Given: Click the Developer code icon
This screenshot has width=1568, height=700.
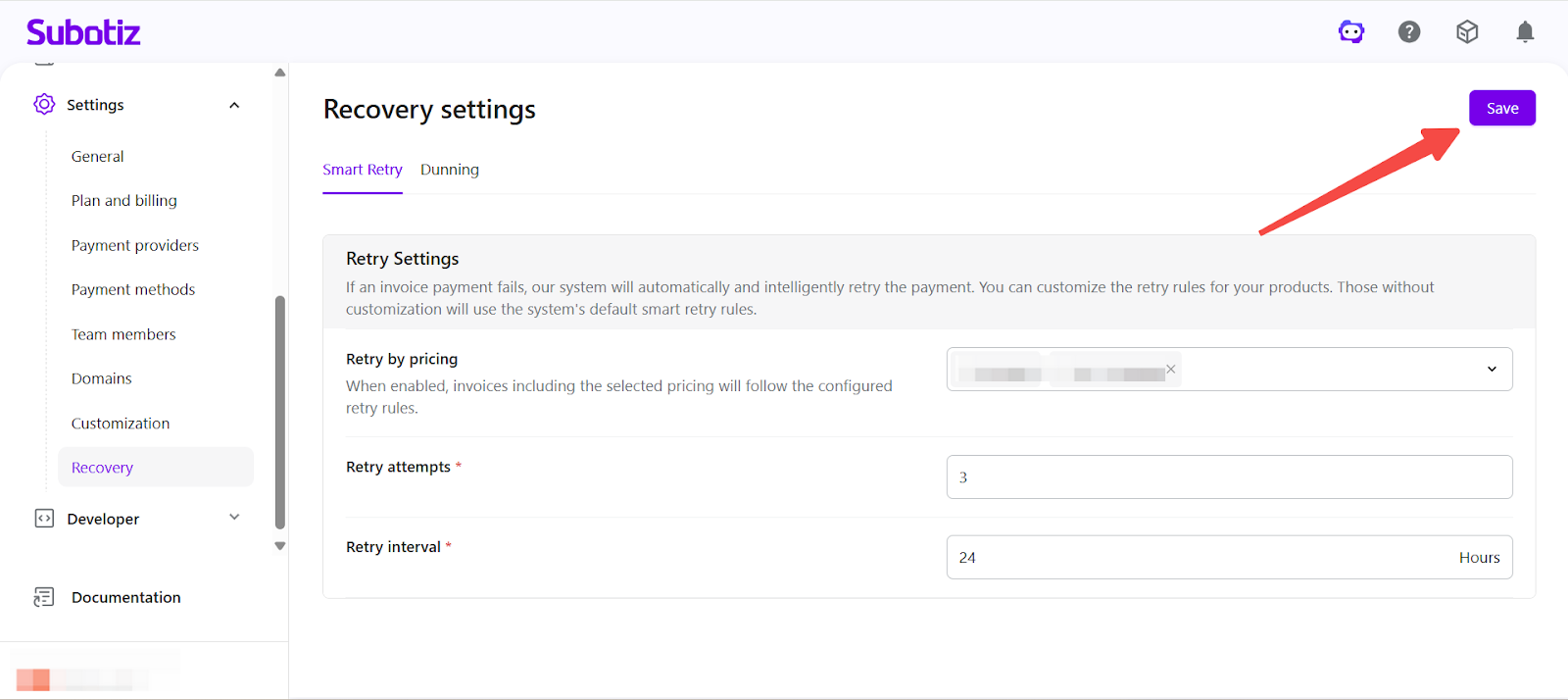Looking at the screenshot, I should tap(44, 519).
